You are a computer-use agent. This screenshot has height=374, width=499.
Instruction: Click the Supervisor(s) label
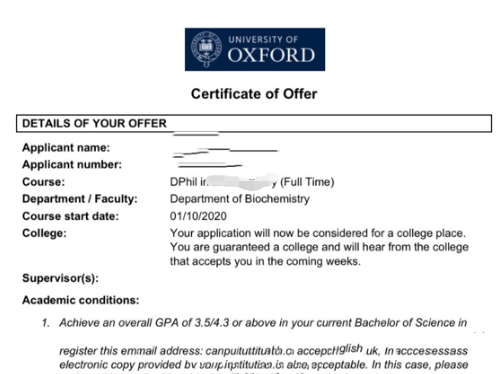tap(60, 278)
